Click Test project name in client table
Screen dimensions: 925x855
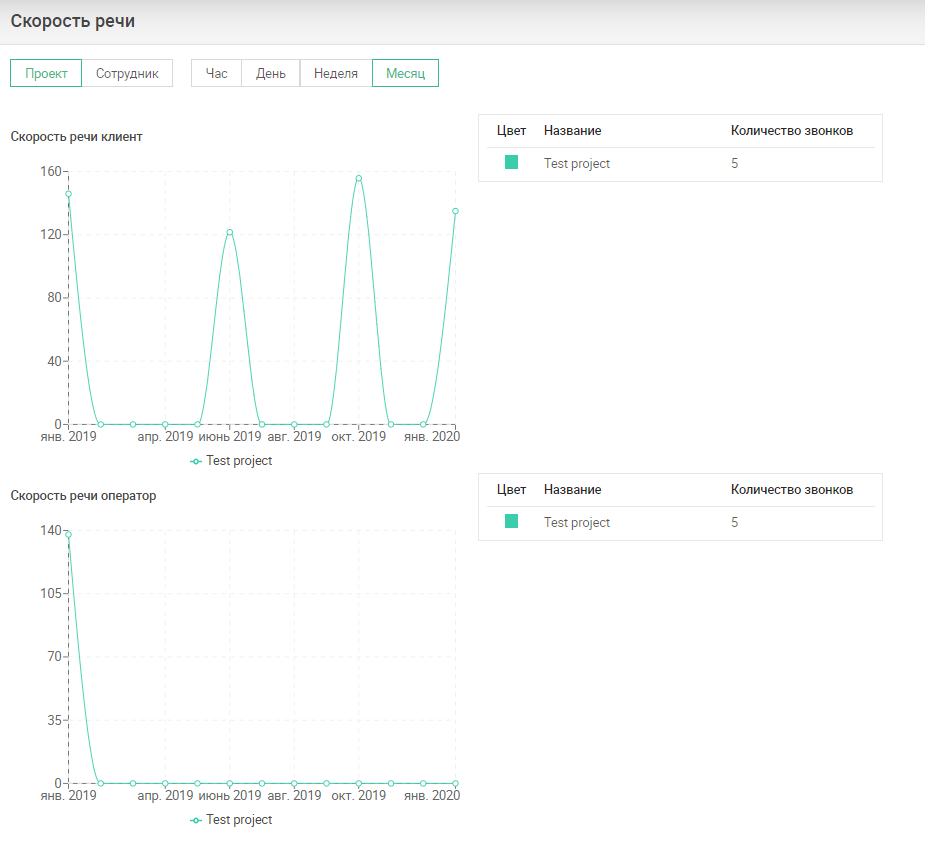pyautogui.click(x=576, y=163)
